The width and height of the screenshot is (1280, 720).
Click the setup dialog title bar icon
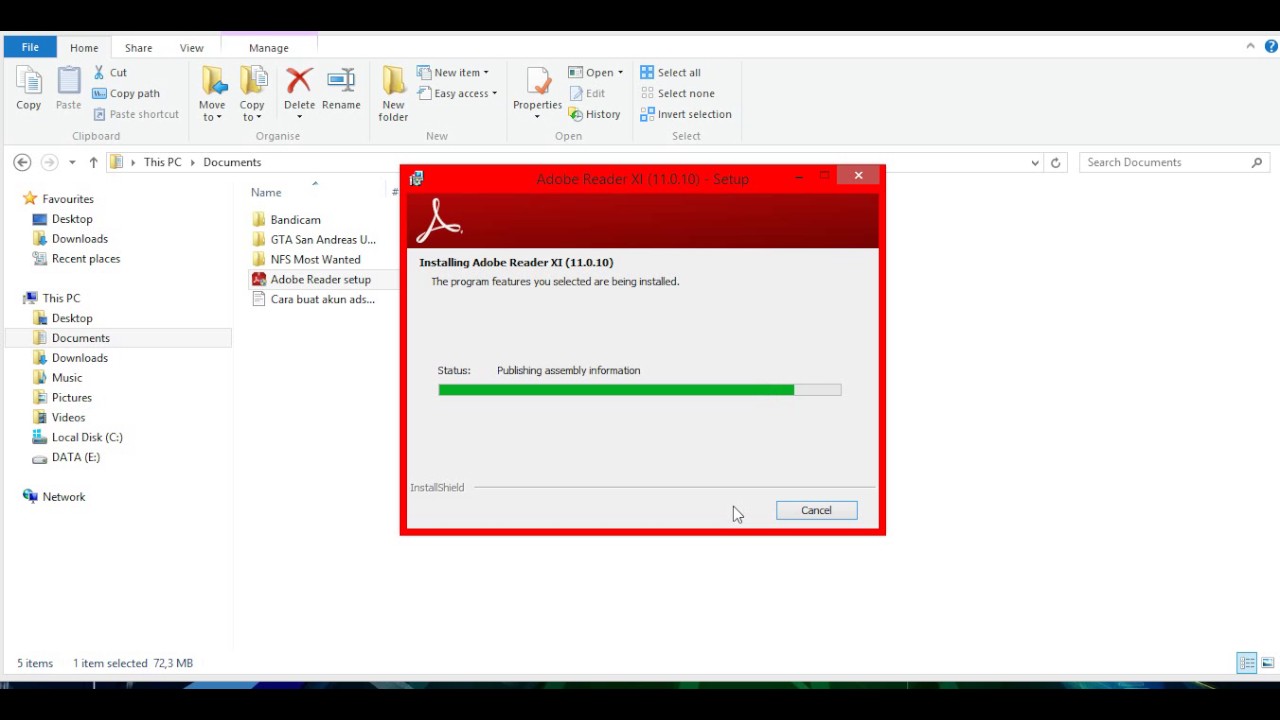click(416, 179)
